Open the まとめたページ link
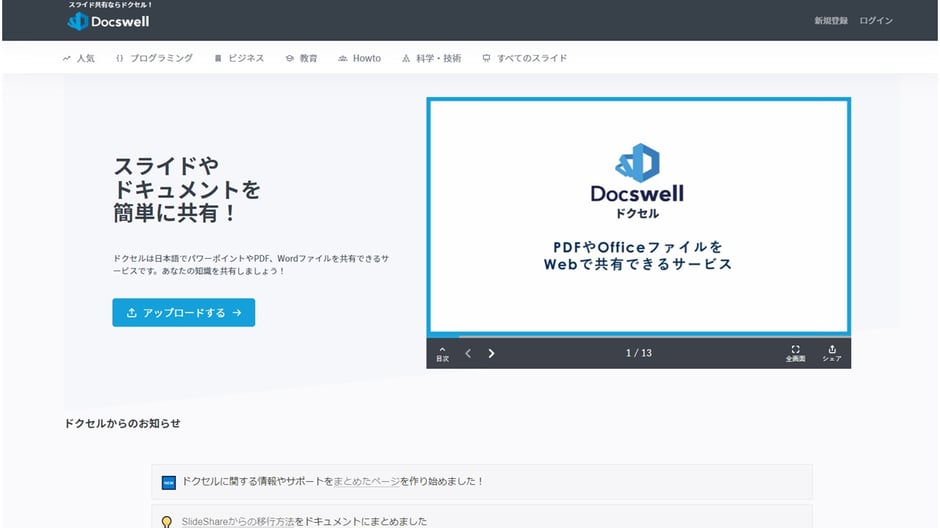Viewport: 940px width, 528px height. [x=366, y=481]
